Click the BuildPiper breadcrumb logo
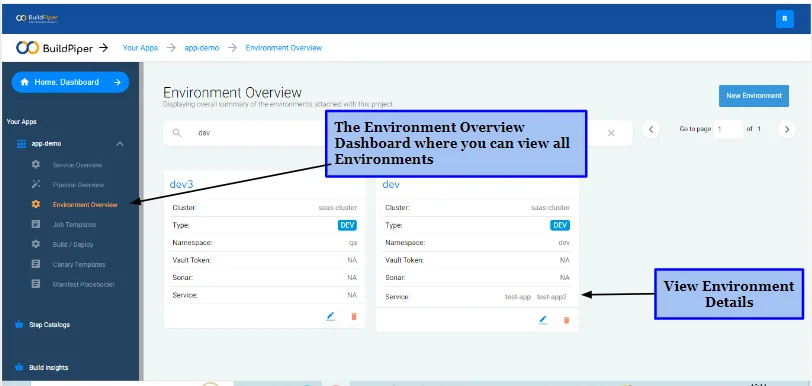 [x=54, y=48]
